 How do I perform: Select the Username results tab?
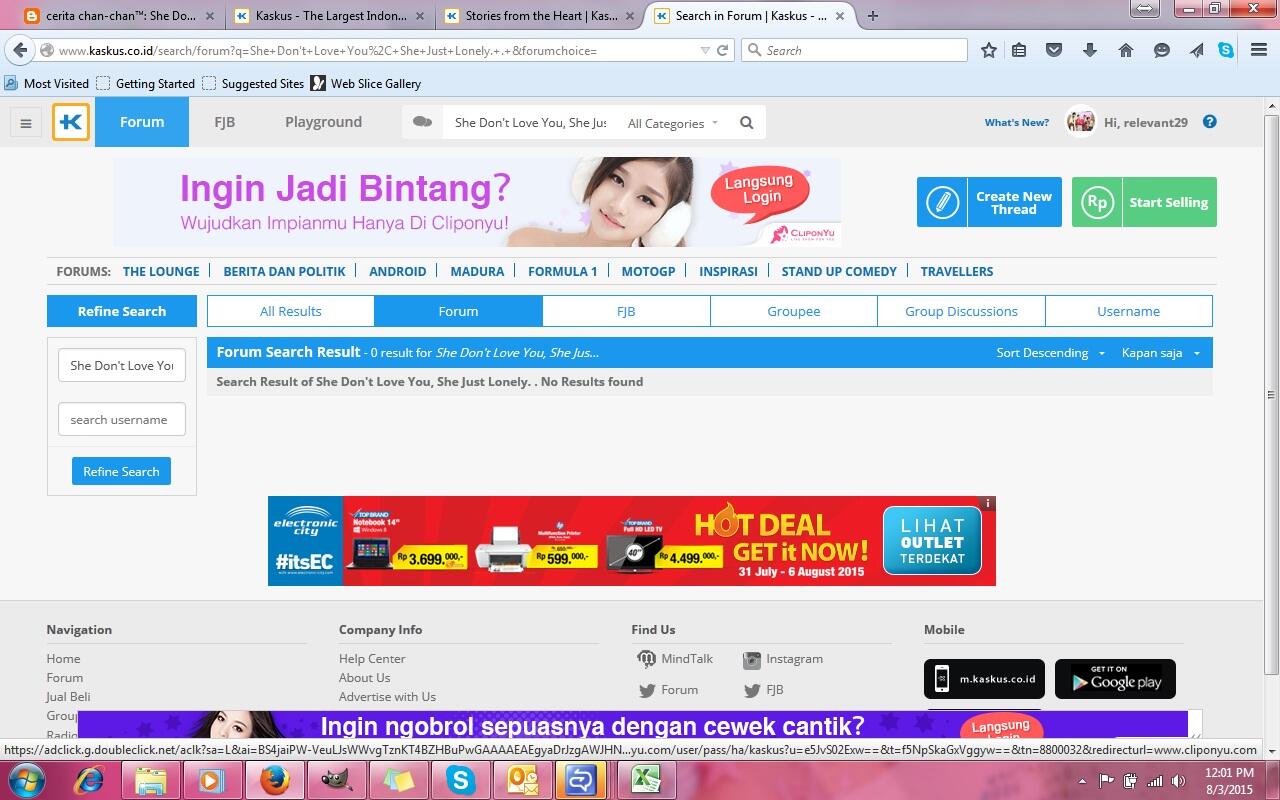(x=1128, y=311)
